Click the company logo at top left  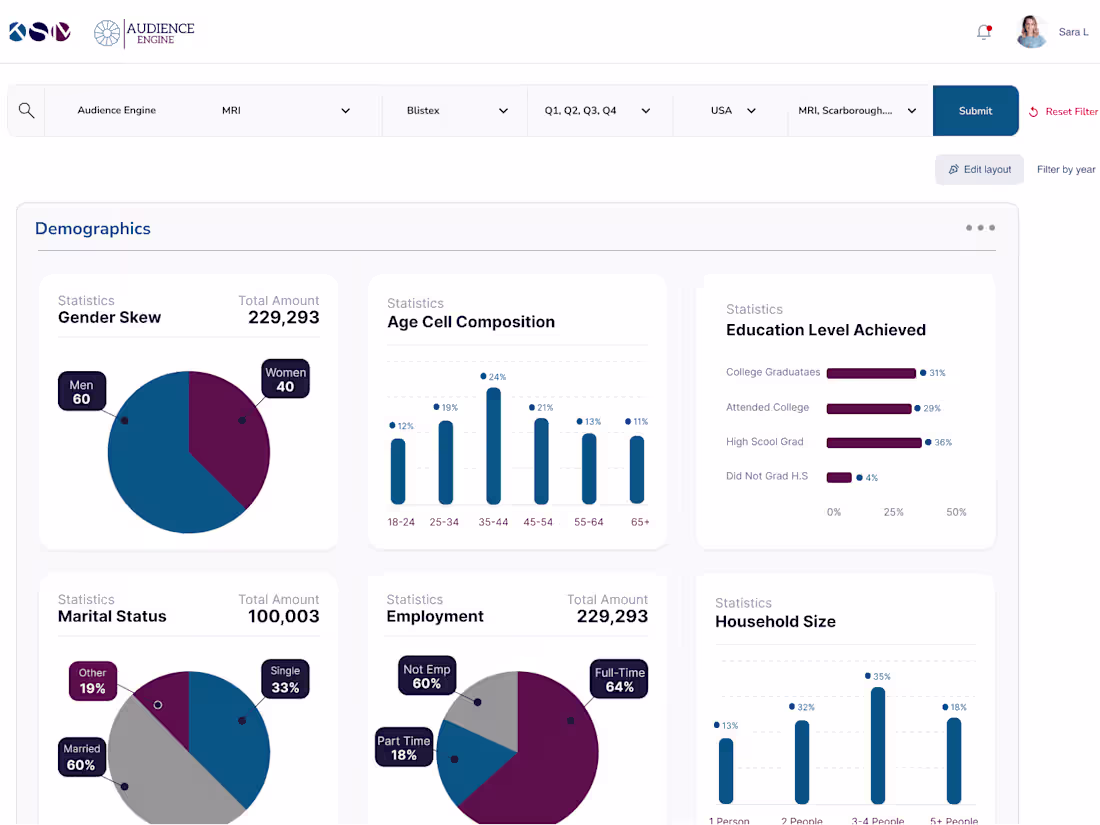pyautogui.click(x=39, y=31)
